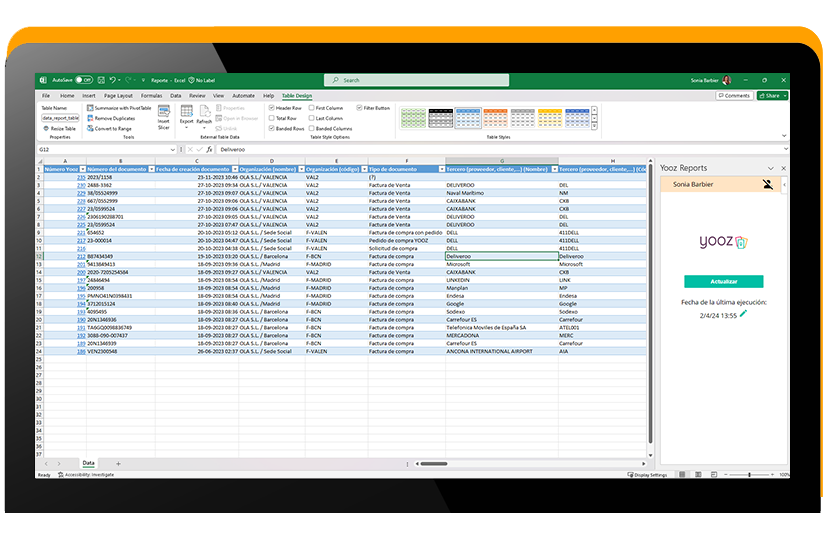Screen dimensions: 826x541
Task: Click the Comments button
Action: tap(733, 96)
